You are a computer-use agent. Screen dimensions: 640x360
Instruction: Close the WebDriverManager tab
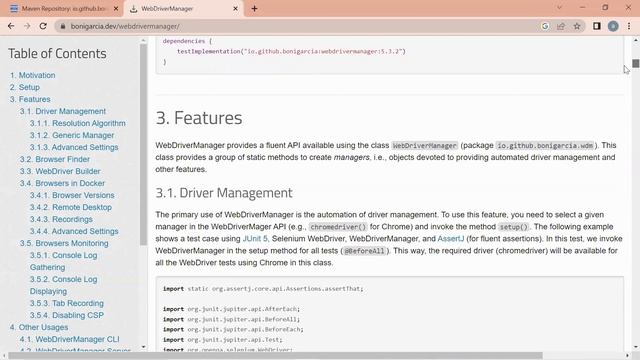(x=236, y=8)
